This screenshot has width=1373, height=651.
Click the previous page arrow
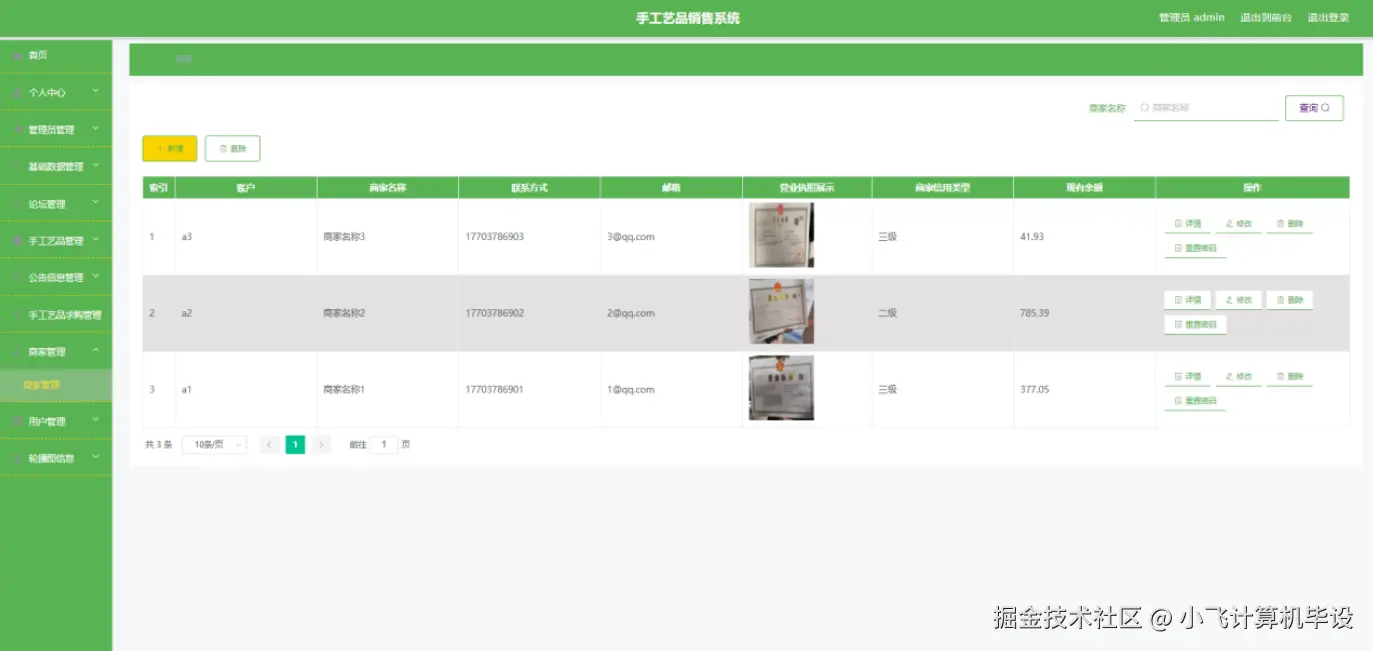click(x=270, y=445)
